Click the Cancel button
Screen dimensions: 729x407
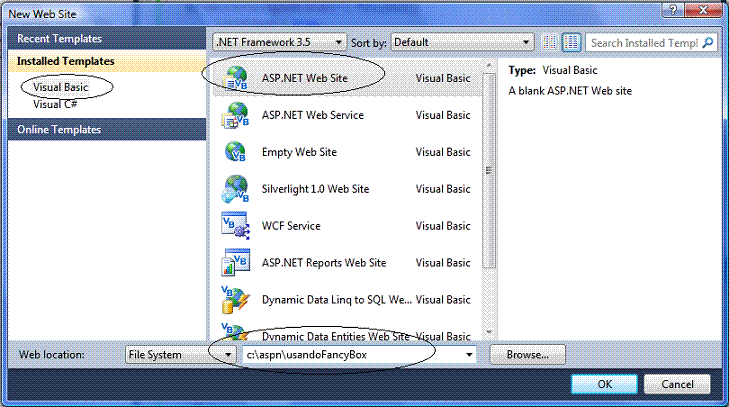click(677, 384)
